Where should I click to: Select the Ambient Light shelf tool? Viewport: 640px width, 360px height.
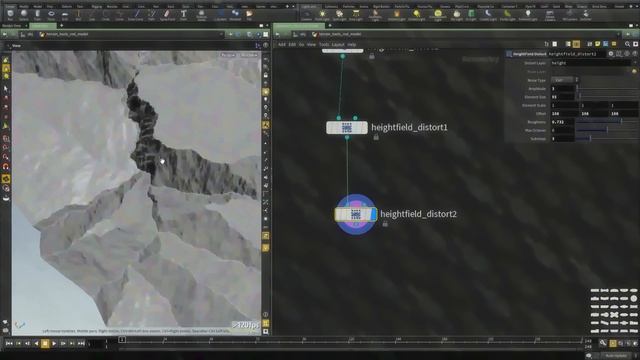click(x=528, y=15)
